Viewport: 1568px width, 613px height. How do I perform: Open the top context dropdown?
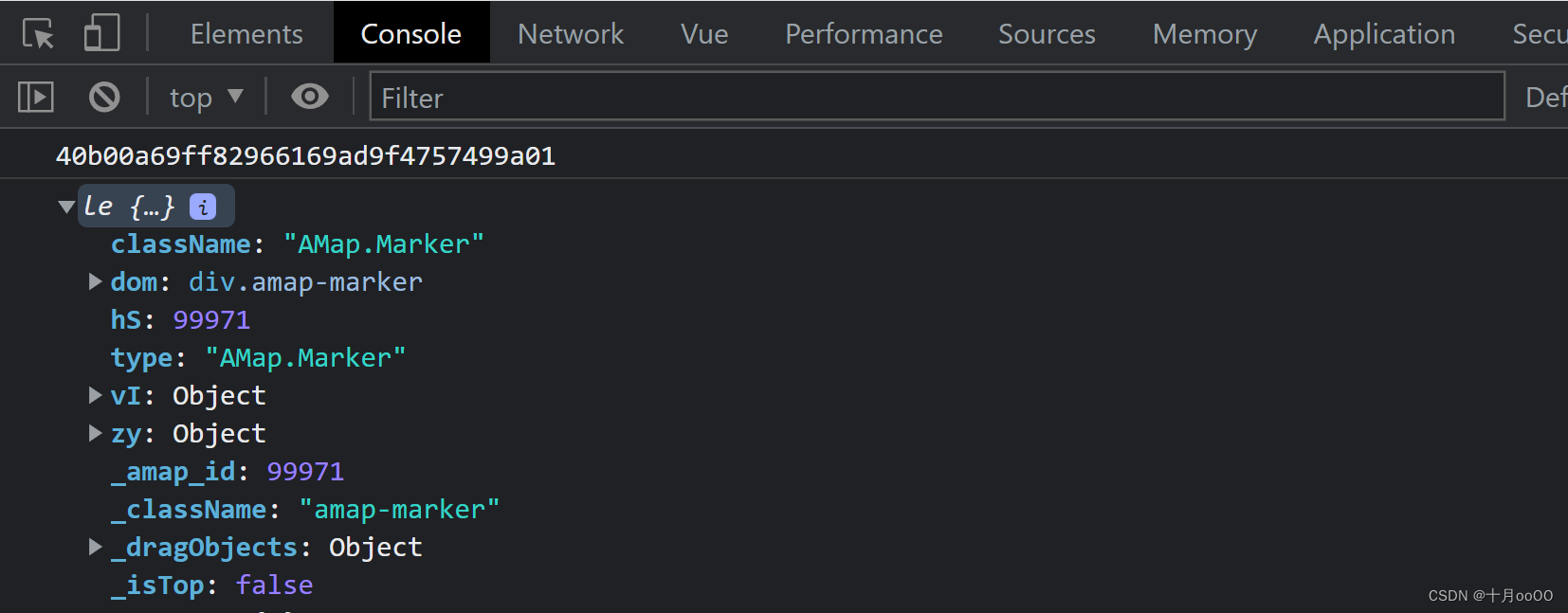click(206, 98)
